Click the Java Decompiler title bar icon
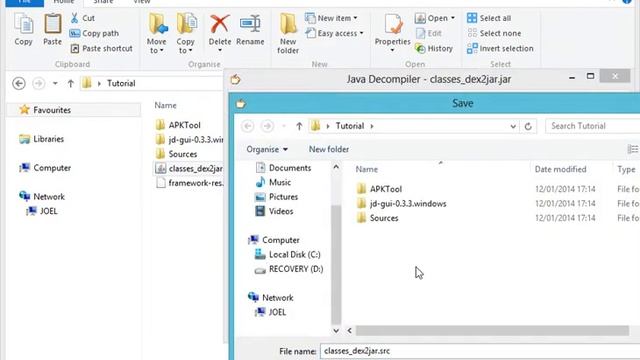Image resolution: width=640 pixels, height=360 pixels. (x=236, y=79)
